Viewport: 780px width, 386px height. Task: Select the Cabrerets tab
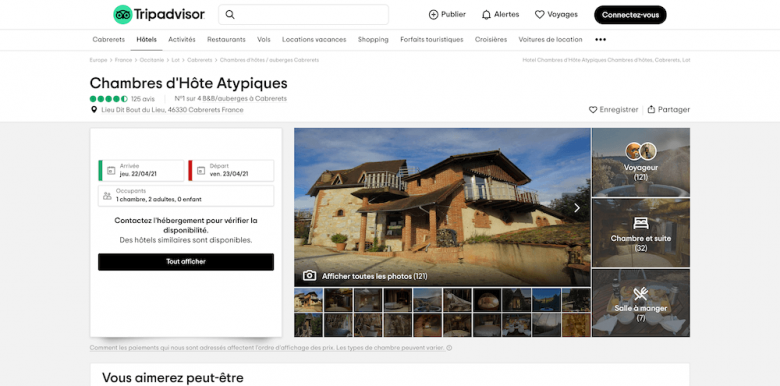click(108, 40)
